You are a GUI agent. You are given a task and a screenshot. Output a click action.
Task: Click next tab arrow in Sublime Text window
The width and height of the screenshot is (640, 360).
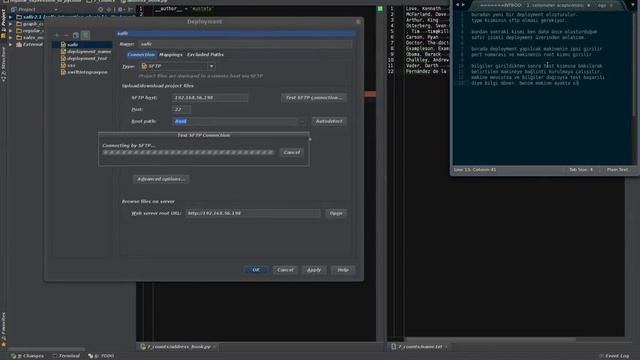tap(463, 5)
